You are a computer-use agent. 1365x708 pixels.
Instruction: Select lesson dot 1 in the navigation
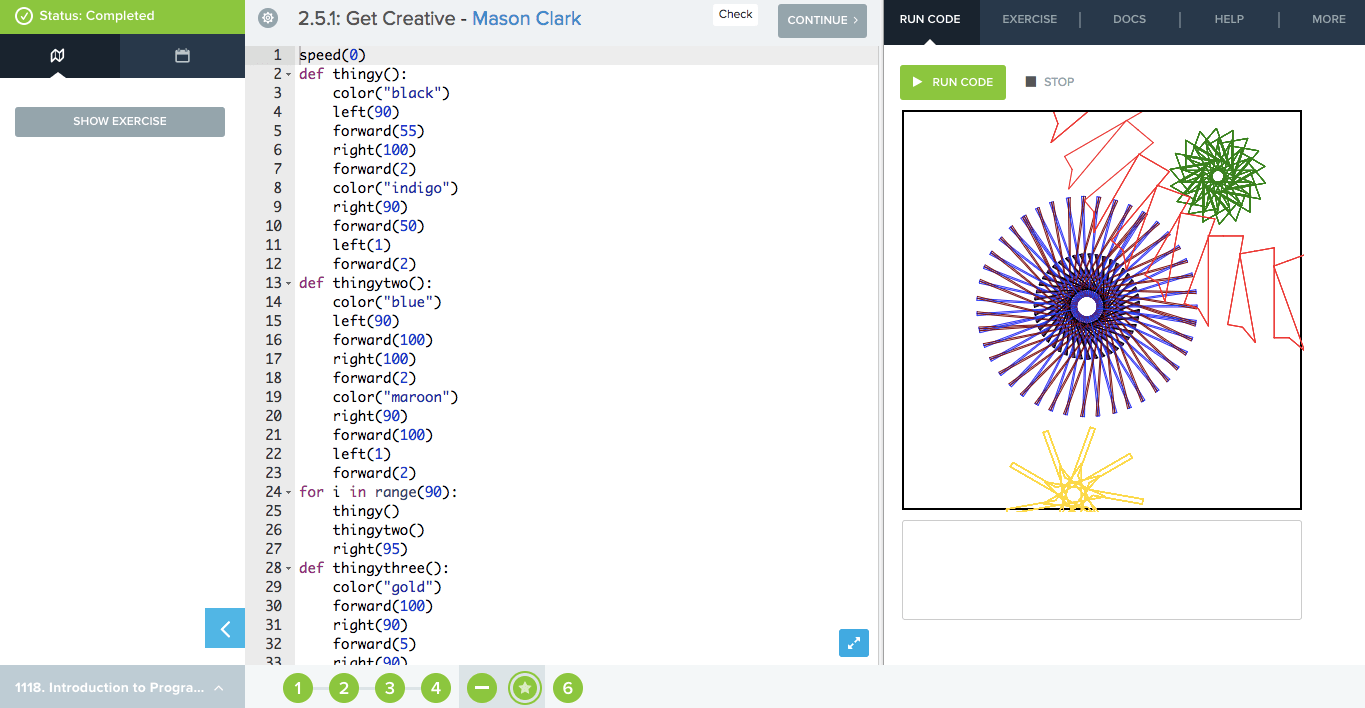[298, 688]
